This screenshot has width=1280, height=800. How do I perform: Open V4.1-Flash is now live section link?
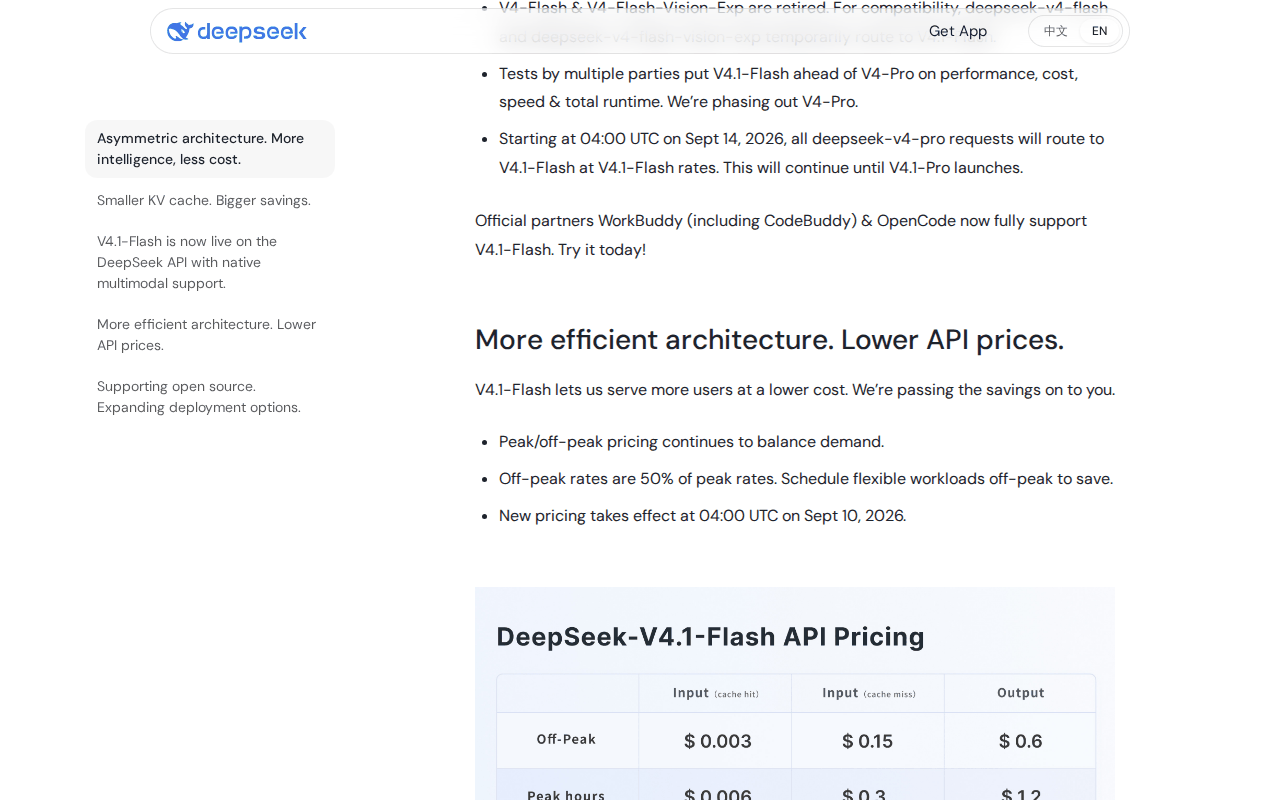[210, 262]
